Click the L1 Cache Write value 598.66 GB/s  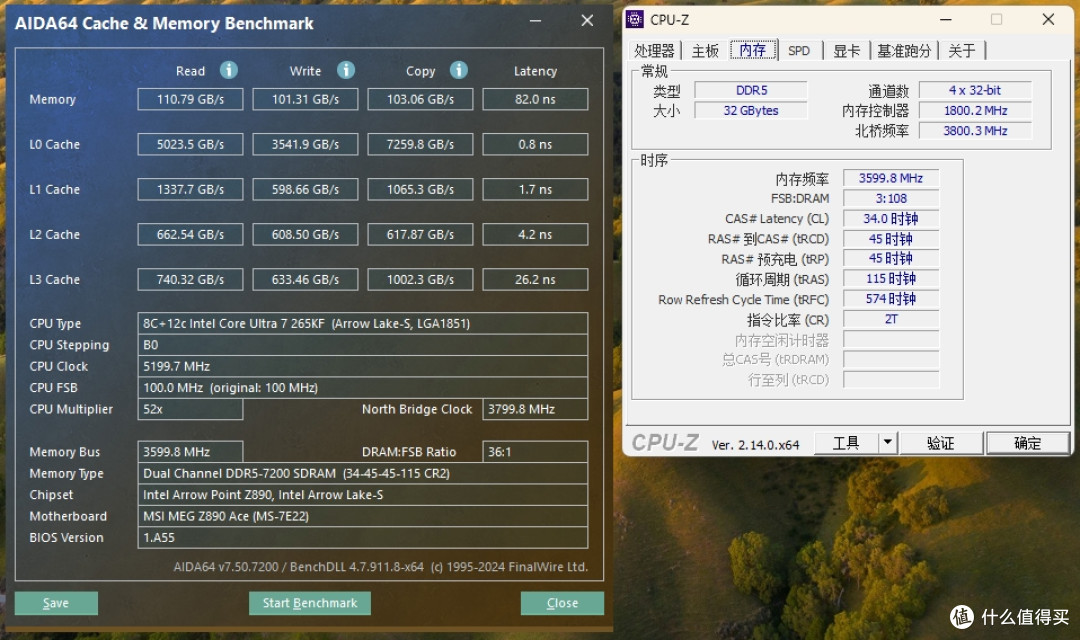pyautogui.click(x=305, y=189)
